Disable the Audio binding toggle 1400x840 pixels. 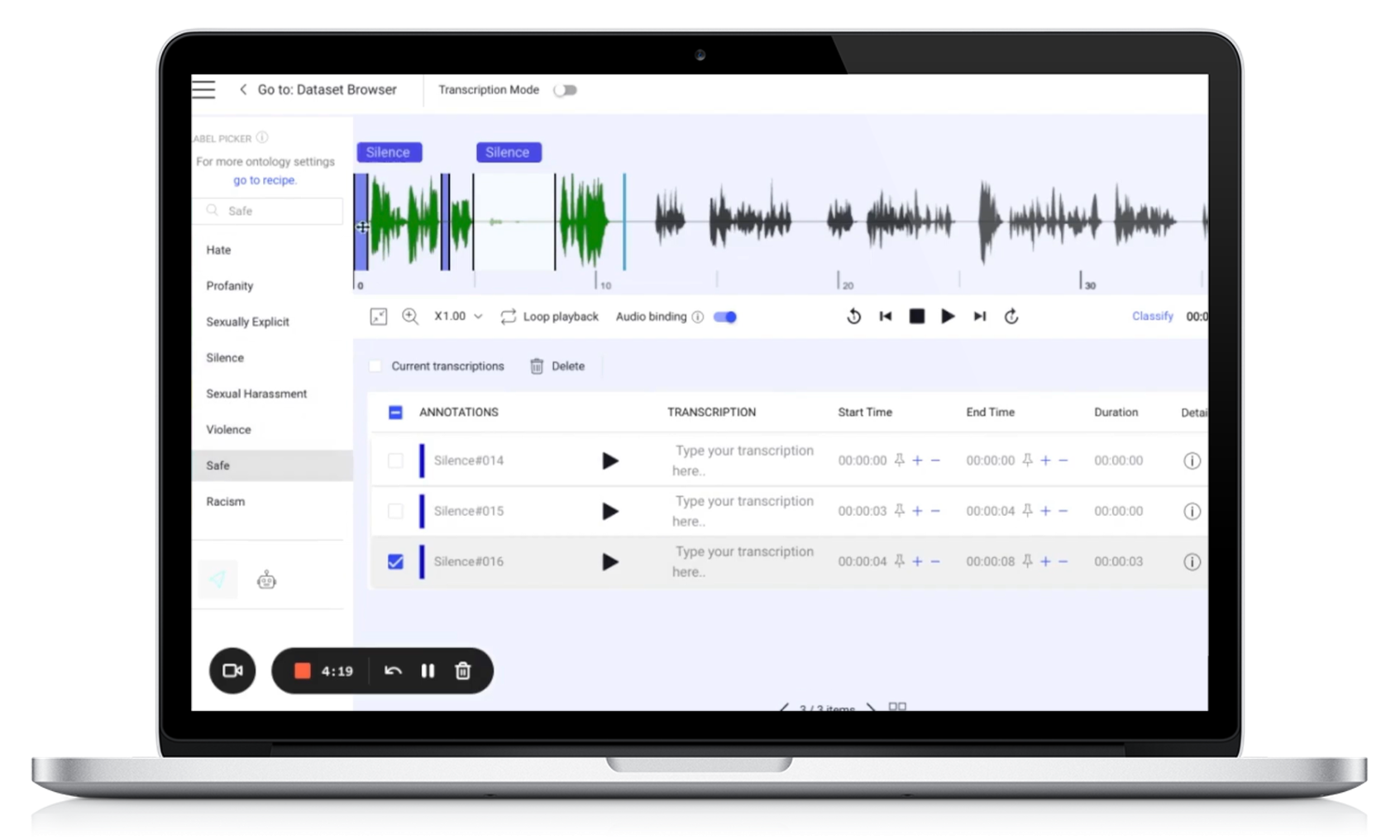pos(725,317)
